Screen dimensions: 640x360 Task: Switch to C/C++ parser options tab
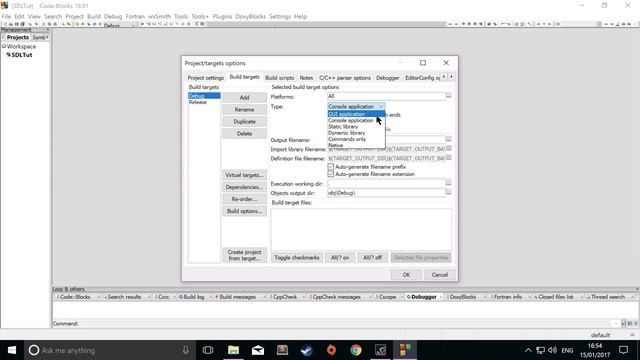[345, 78]
